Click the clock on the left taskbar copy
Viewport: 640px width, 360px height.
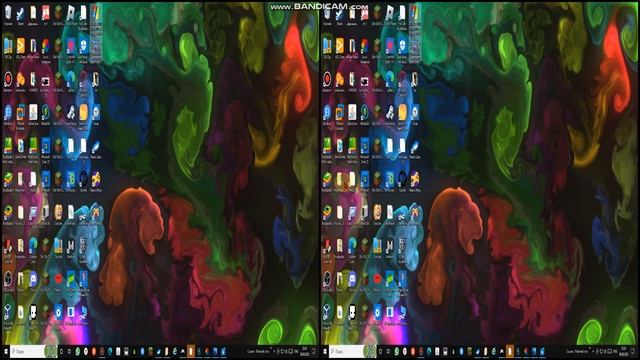point(305,351)
